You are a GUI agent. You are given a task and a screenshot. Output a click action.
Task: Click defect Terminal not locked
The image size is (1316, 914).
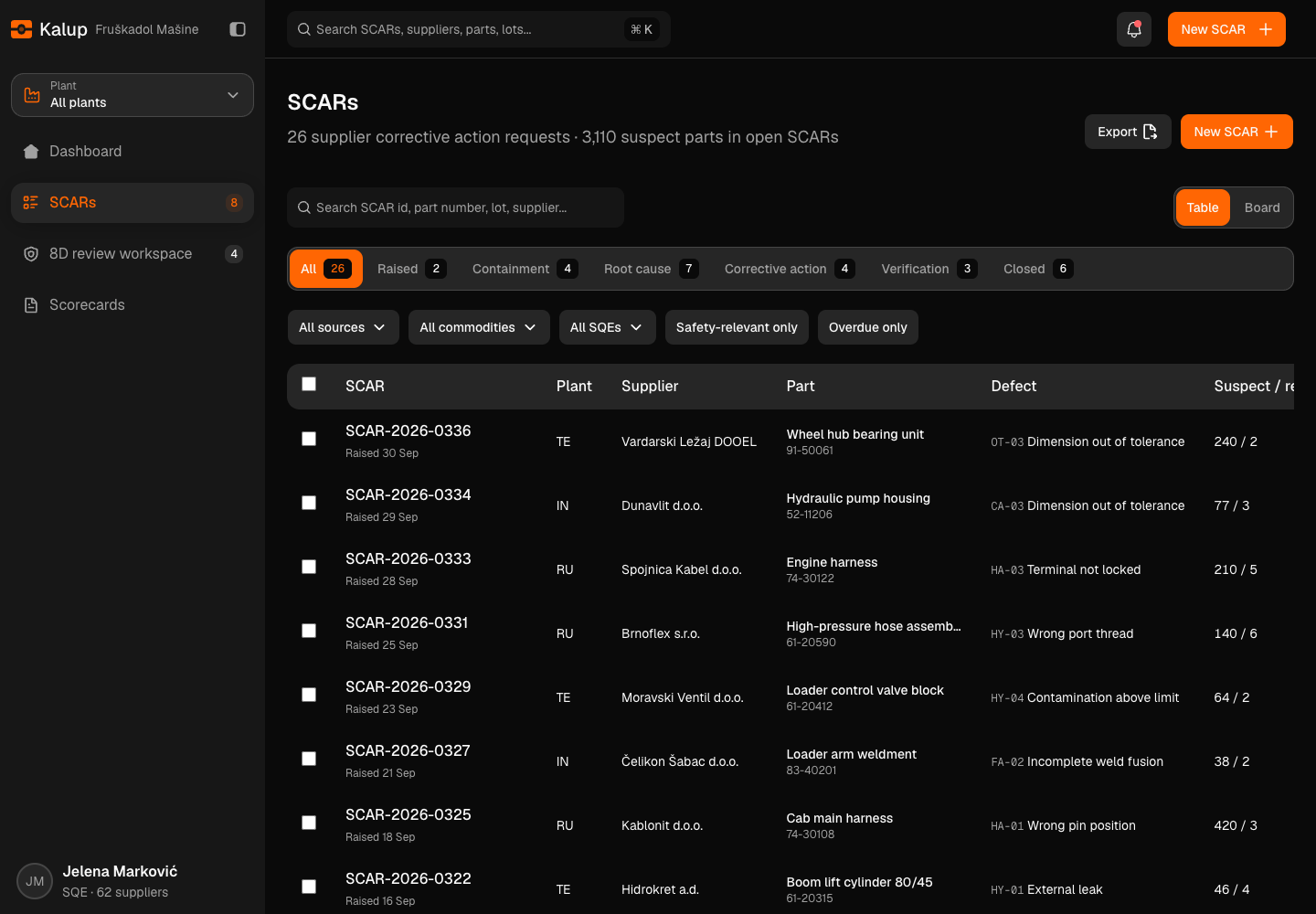[1084, 569]
